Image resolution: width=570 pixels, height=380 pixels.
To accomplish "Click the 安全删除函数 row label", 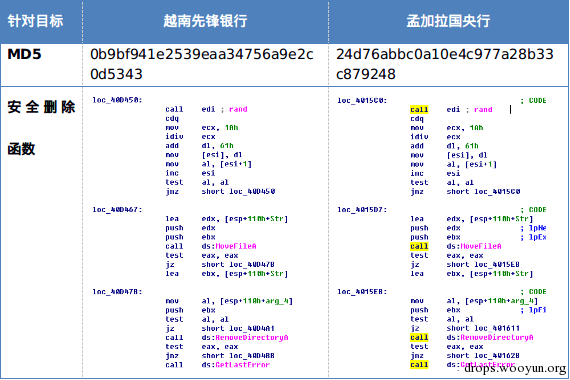I will tap(41, 128).
